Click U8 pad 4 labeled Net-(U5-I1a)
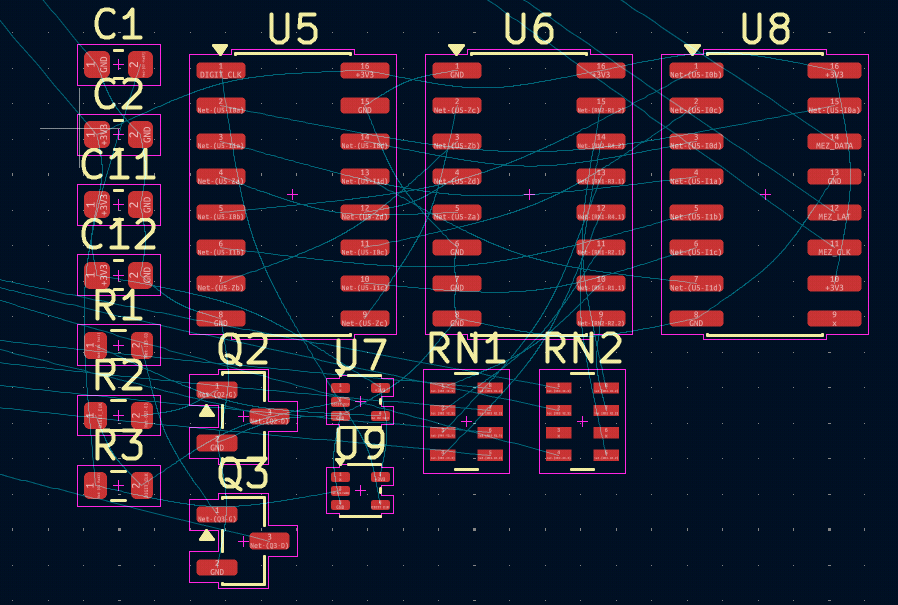This screenshot has width=898, height=605. [696, 177]
